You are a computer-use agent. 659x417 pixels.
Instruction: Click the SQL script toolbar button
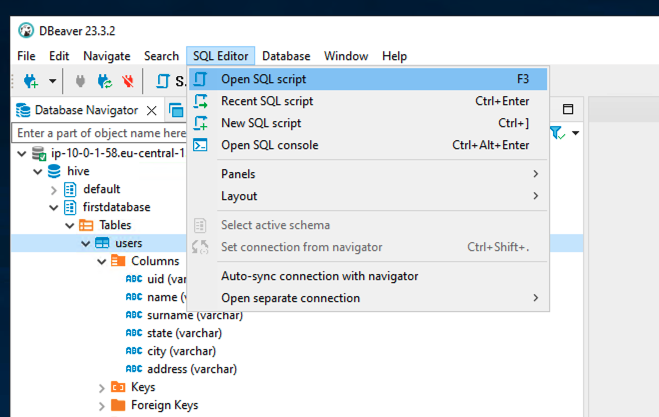click(x=171, y=81)
